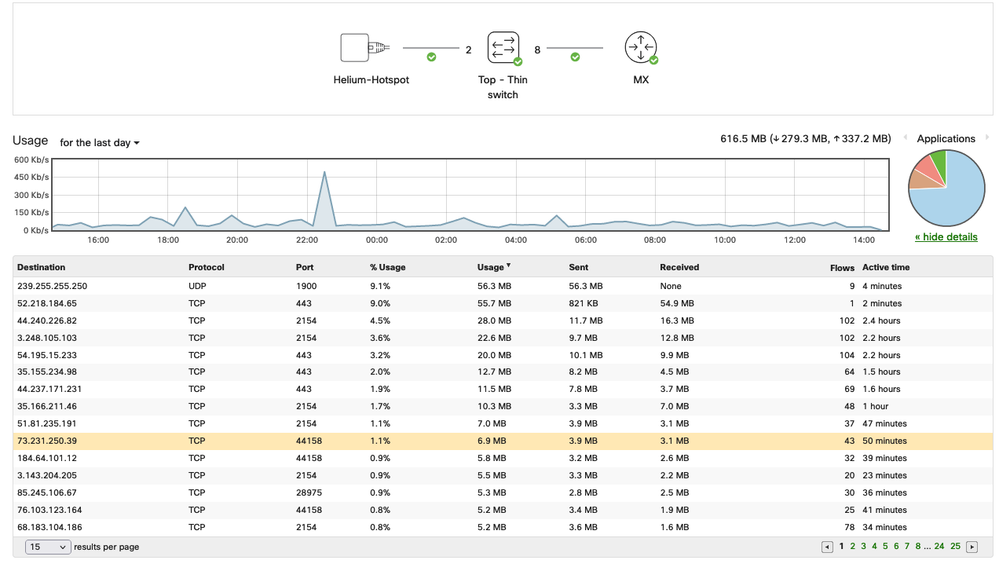Click port number 8 label beside the switch
This screenshot has height=564, width=999.
tap(537, 50)
